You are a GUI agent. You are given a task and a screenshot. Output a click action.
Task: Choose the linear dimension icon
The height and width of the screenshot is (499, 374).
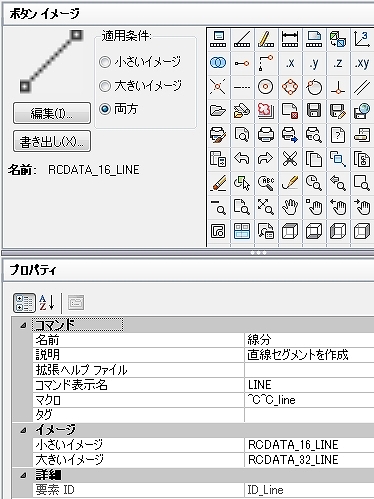[x=290, y=39]
